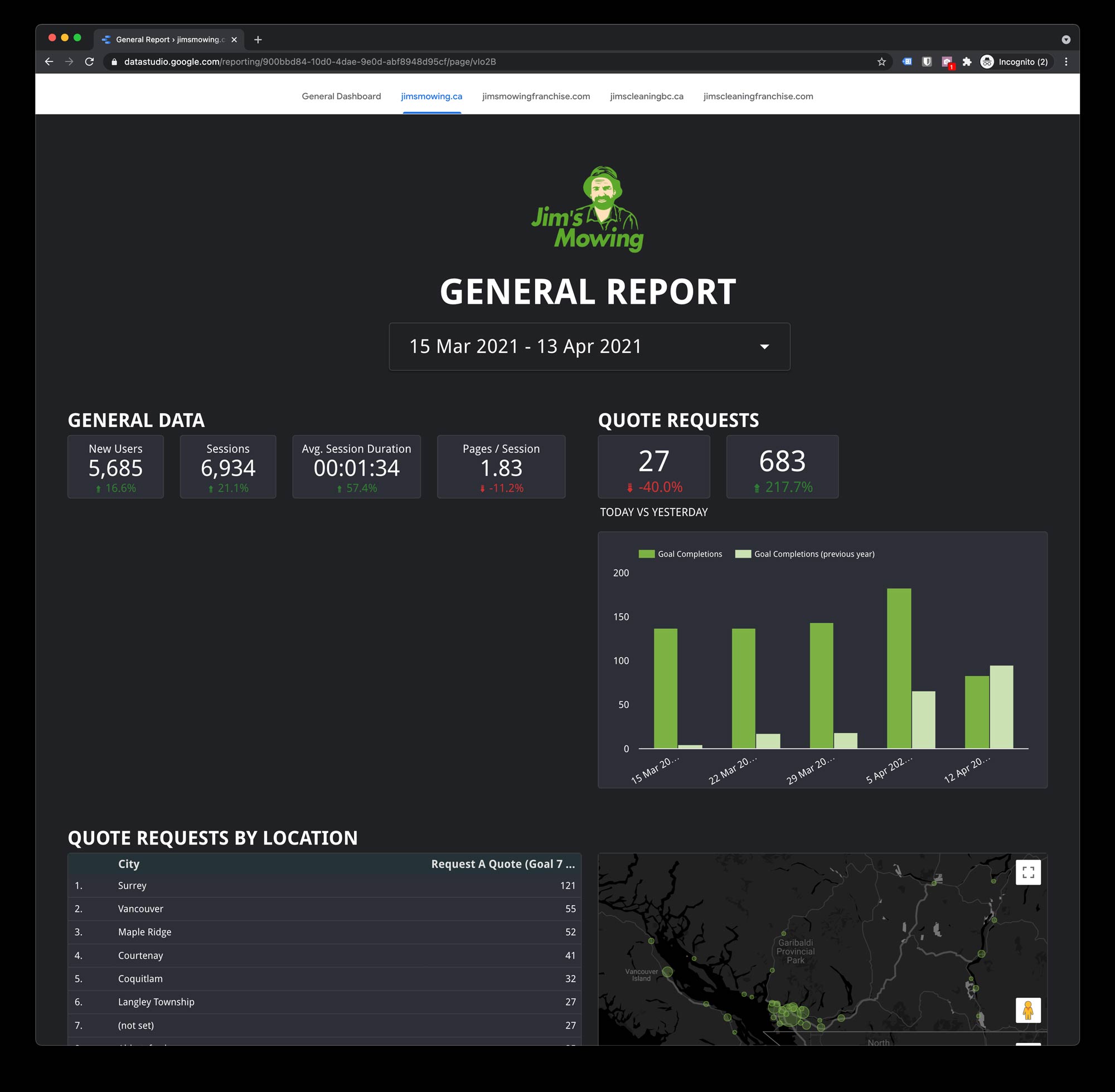The height and width of the screenshot is (1092, 1115).
Task: Click the previous year legend swatch
Action: [x=743, y=554]
